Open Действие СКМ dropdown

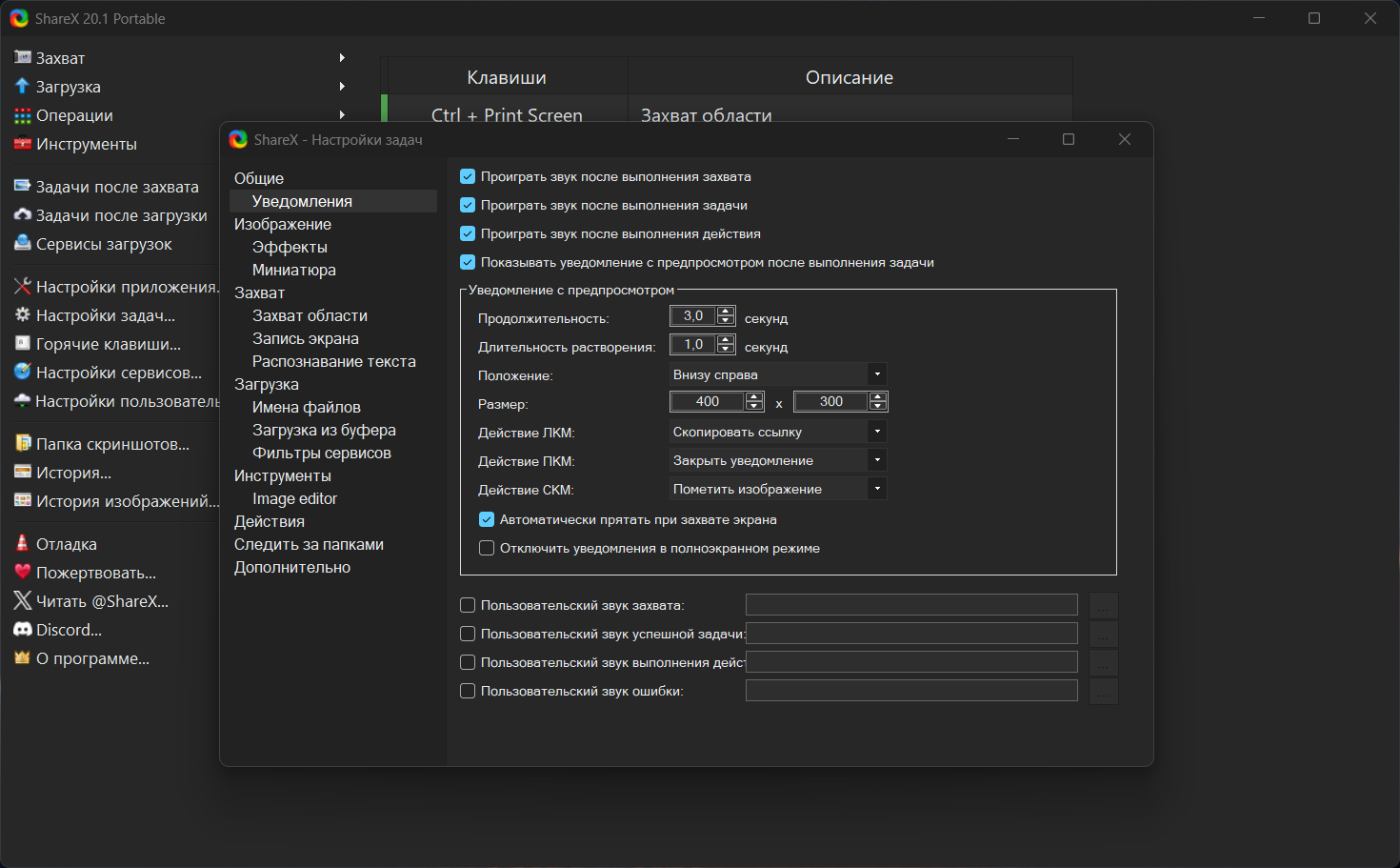(778, 489)
